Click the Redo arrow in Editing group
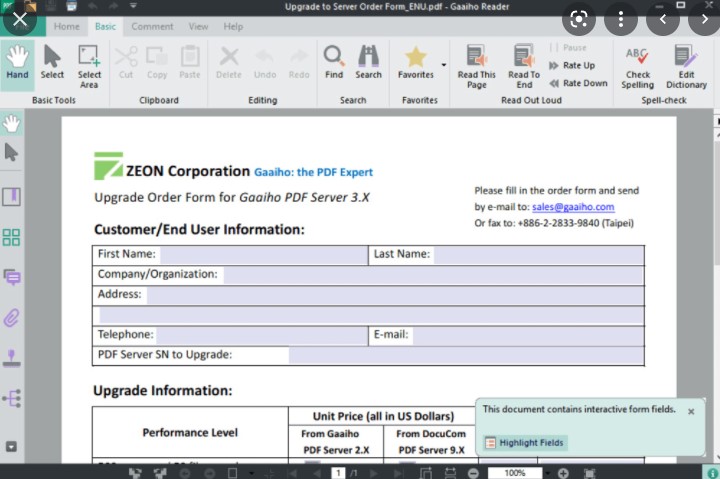Image resolution: width=720 pixels, height=479 pixels. (299, 62)
